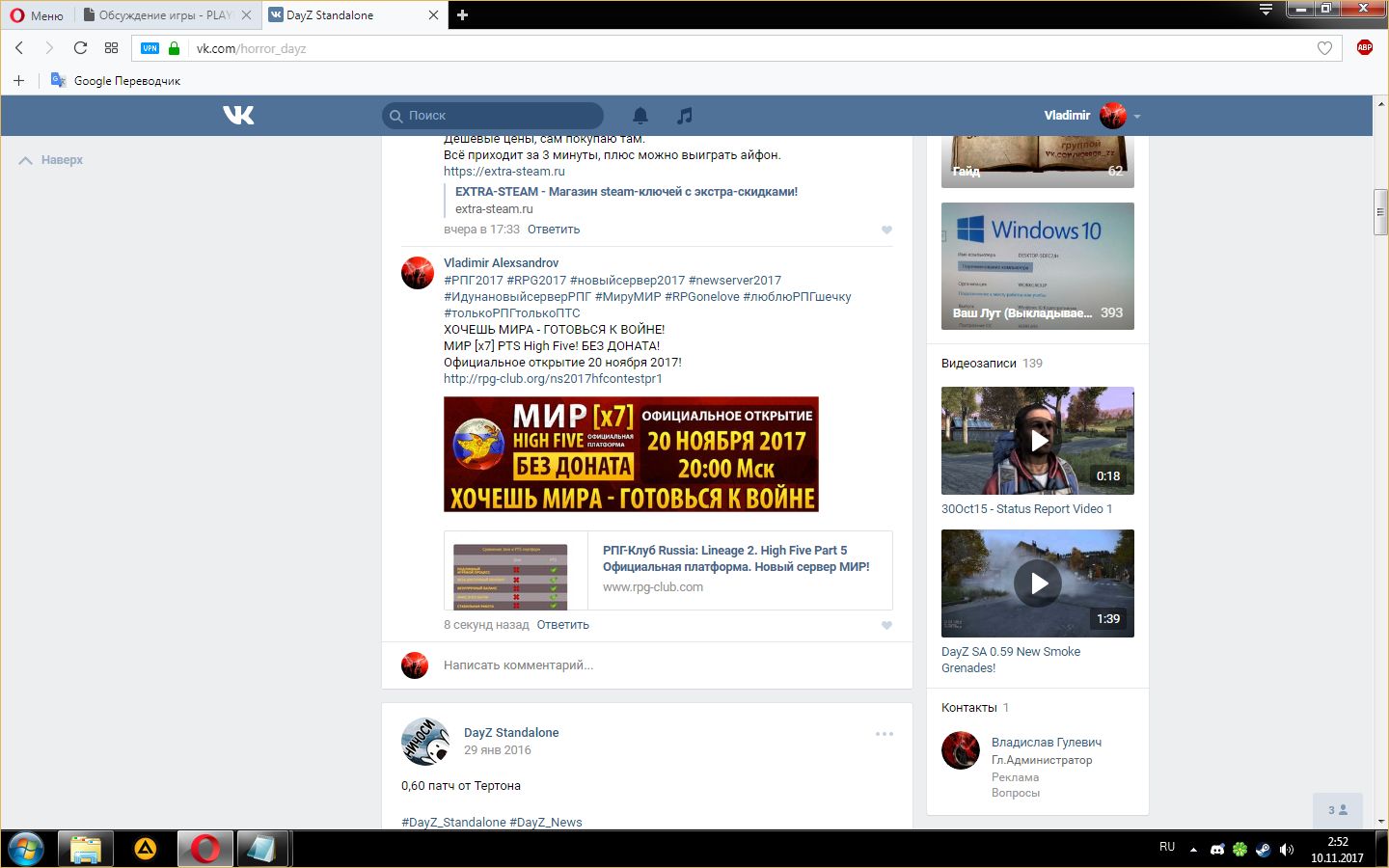Close the Обсуждение игры tab
Viewport: 1389px width, 868px height.
247,14
